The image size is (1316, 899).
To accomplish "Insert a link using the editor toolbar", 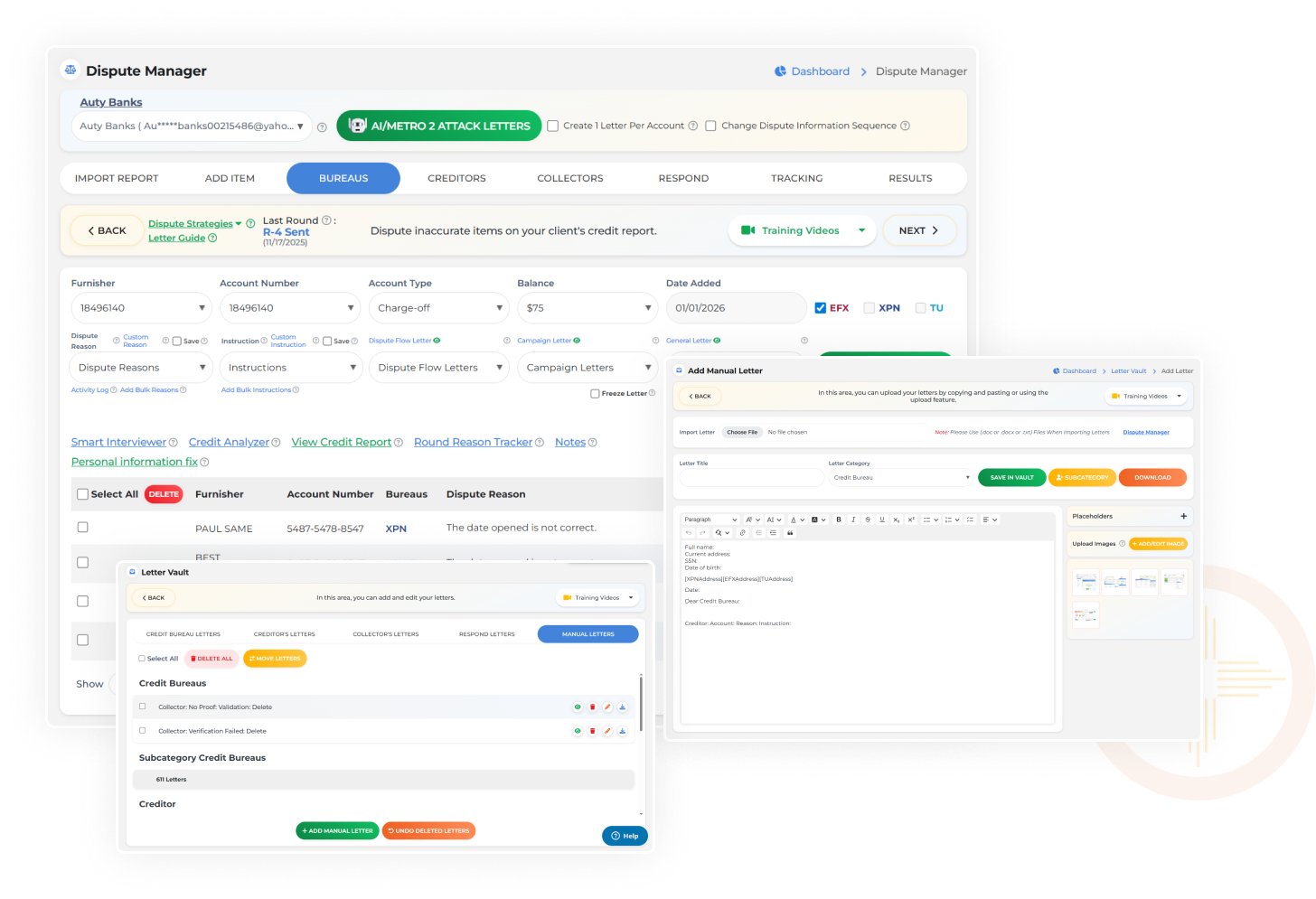I will click(743, 533).
